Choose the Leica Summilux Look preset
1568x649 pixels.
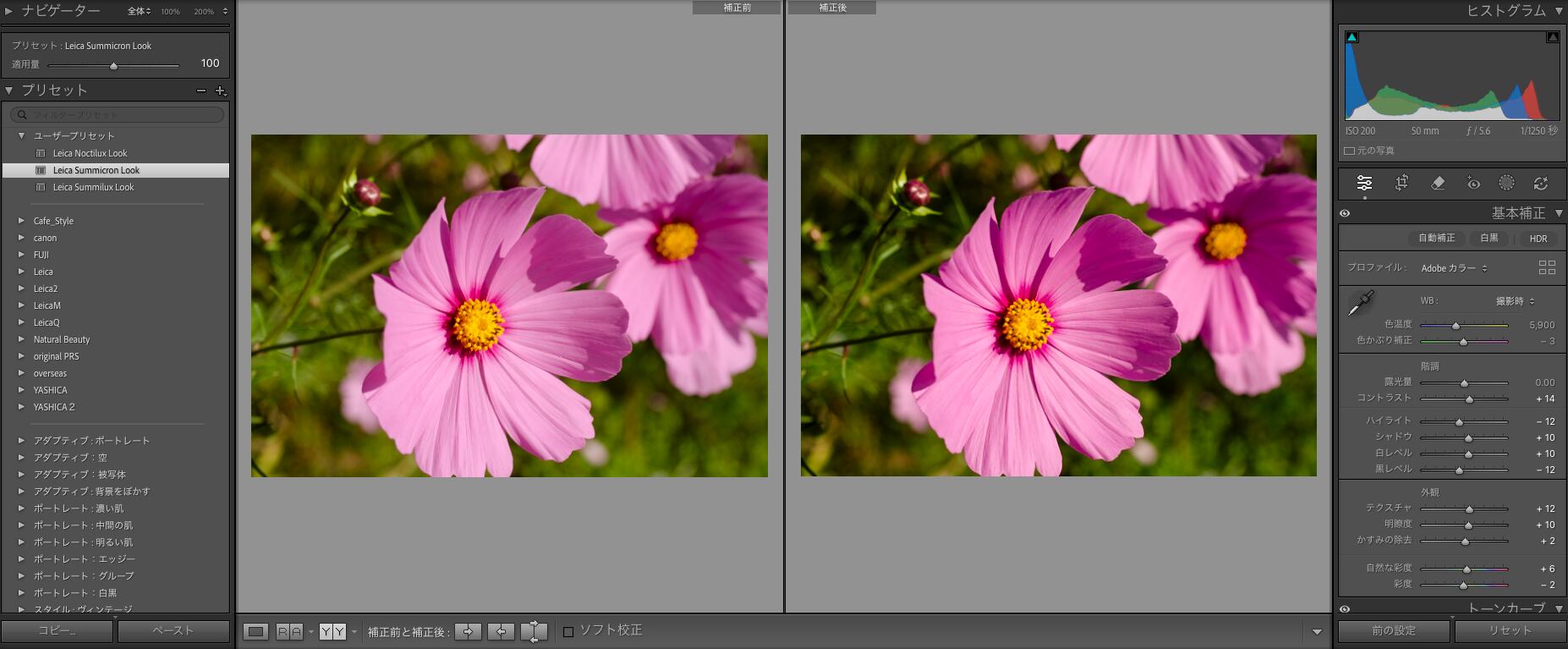click(93, 187)
